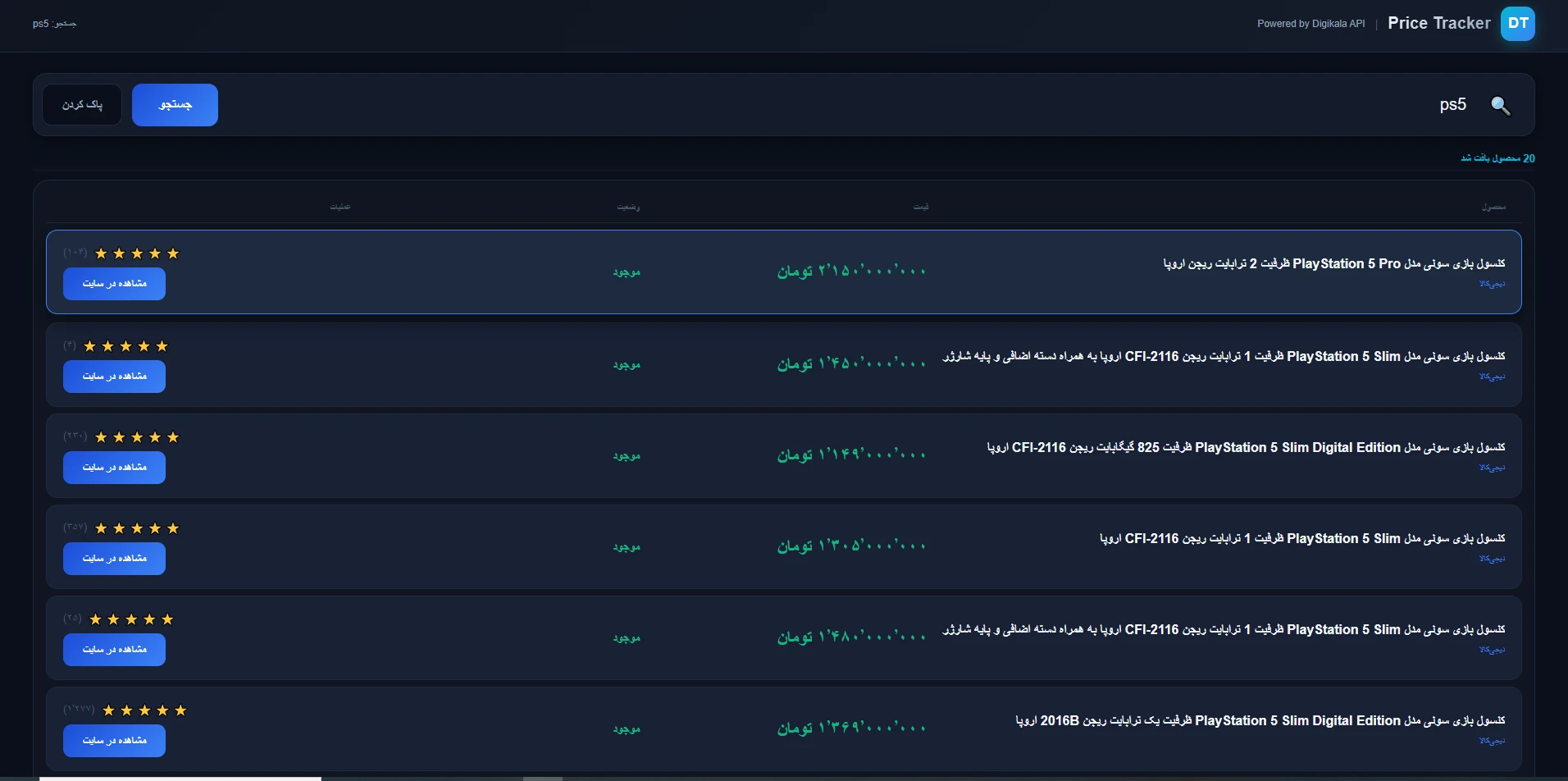
Task: Open دیجی‌کالا link in ۱٬۴۵۰٬۰۰۰٬۰۰۰ row
Action: pyautogui.click(x=1492, y=377)
